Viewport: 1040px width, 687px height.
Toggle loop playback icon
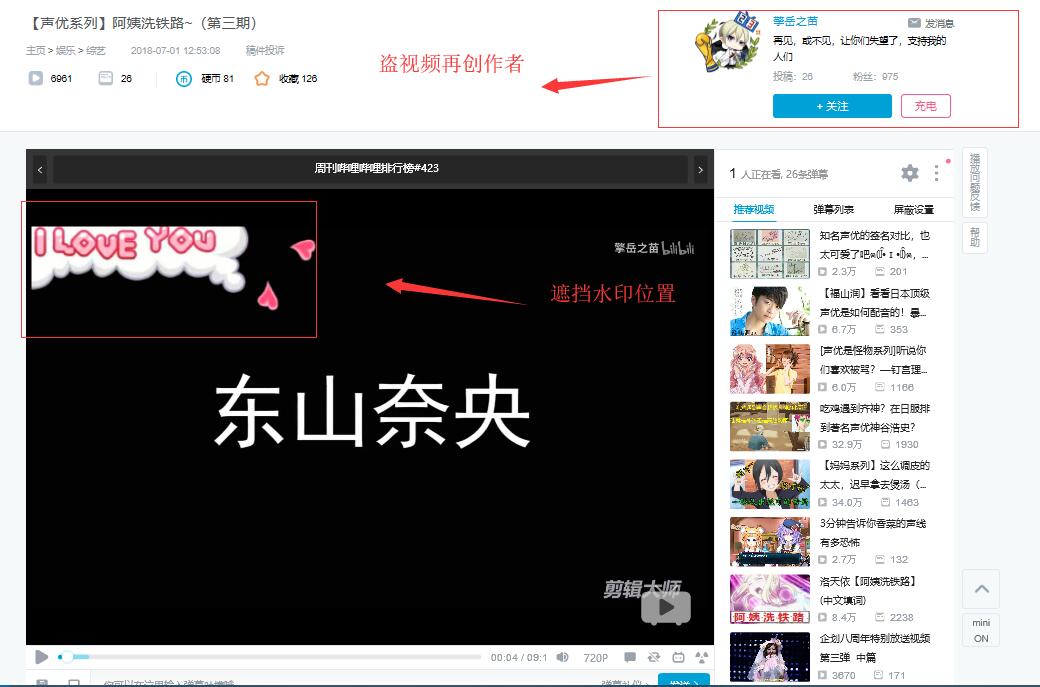(x=654, y=656)
